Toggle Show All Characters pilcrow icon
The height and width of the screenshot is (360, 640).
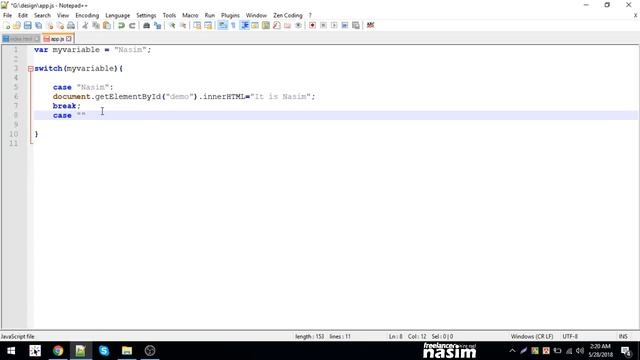pyautogui.click(x=233, y=25)
